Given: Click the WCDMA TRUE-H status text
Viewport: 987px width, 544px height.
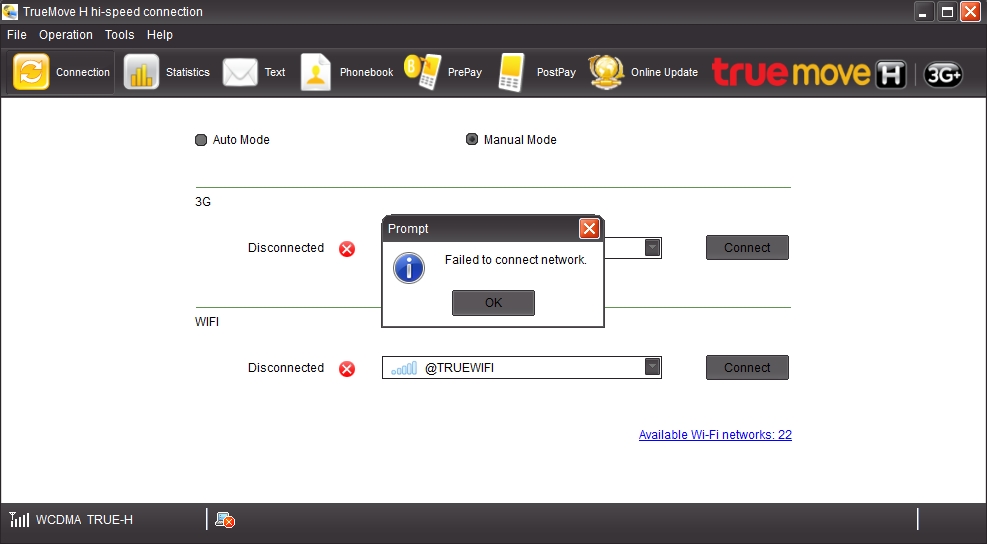Looking at the screenshot, I should (84, 519).
